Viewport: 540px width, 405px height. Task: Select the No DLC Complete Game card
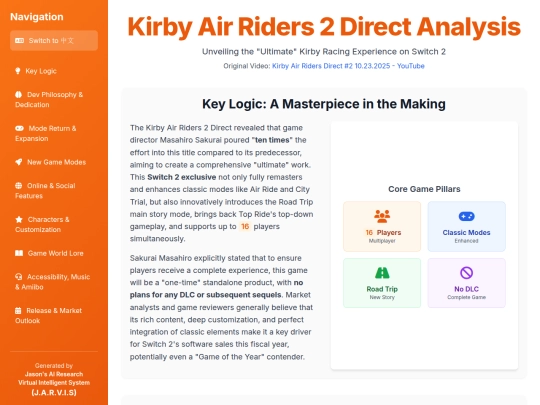(x=466, y=283)
